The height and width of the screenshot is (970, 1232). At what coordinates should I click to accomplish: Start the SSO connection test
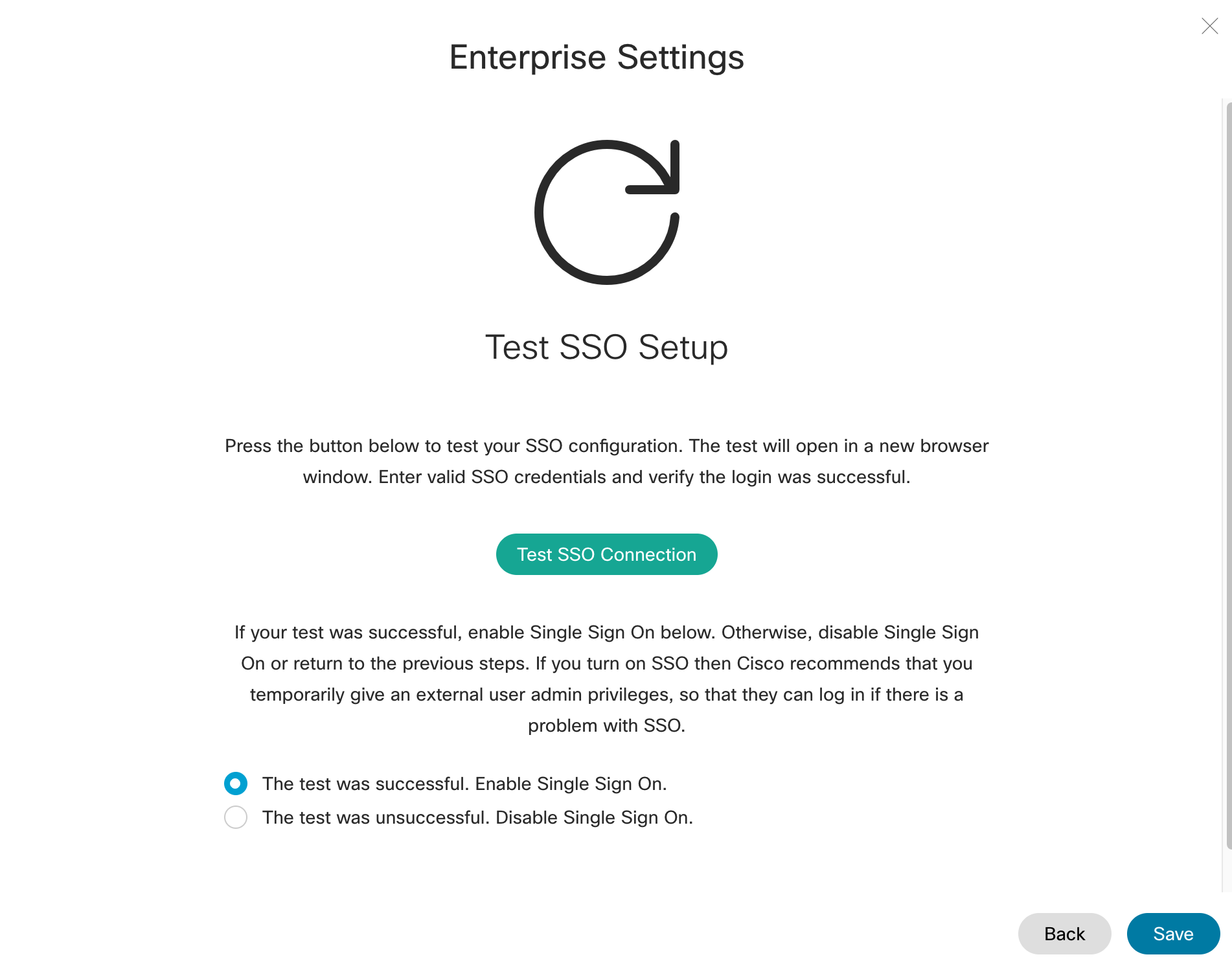pyautogui.click(x=606, y=554)
